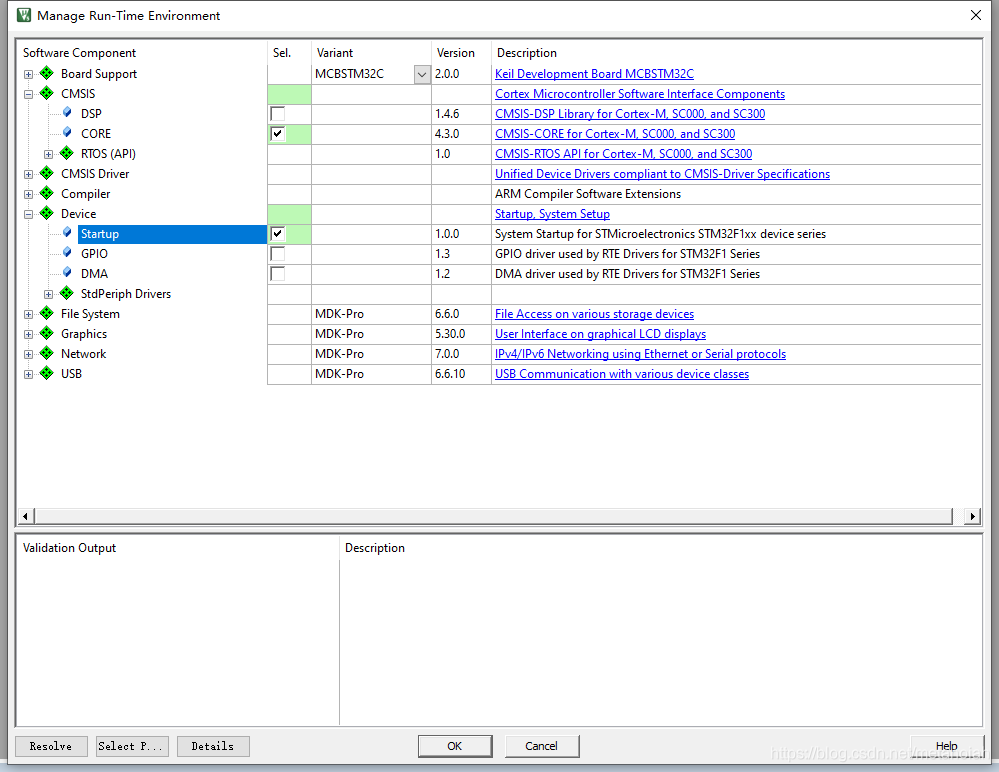Click the Device green diamond icon
The height and width of the screenshot is (772, 999).
[x=47, y=213]
